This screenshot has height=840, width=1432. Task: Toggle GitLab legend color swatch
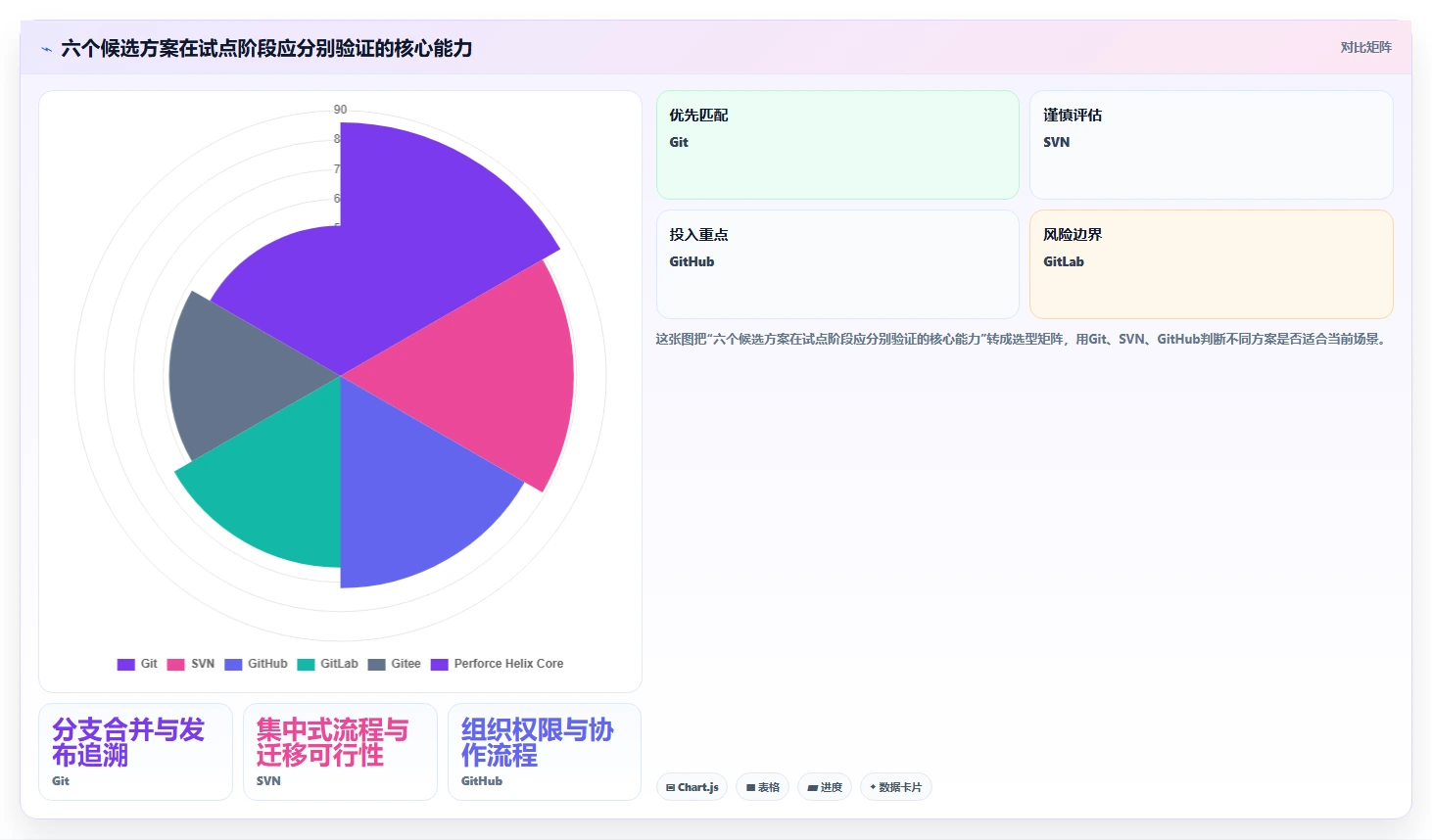[306, 664]
